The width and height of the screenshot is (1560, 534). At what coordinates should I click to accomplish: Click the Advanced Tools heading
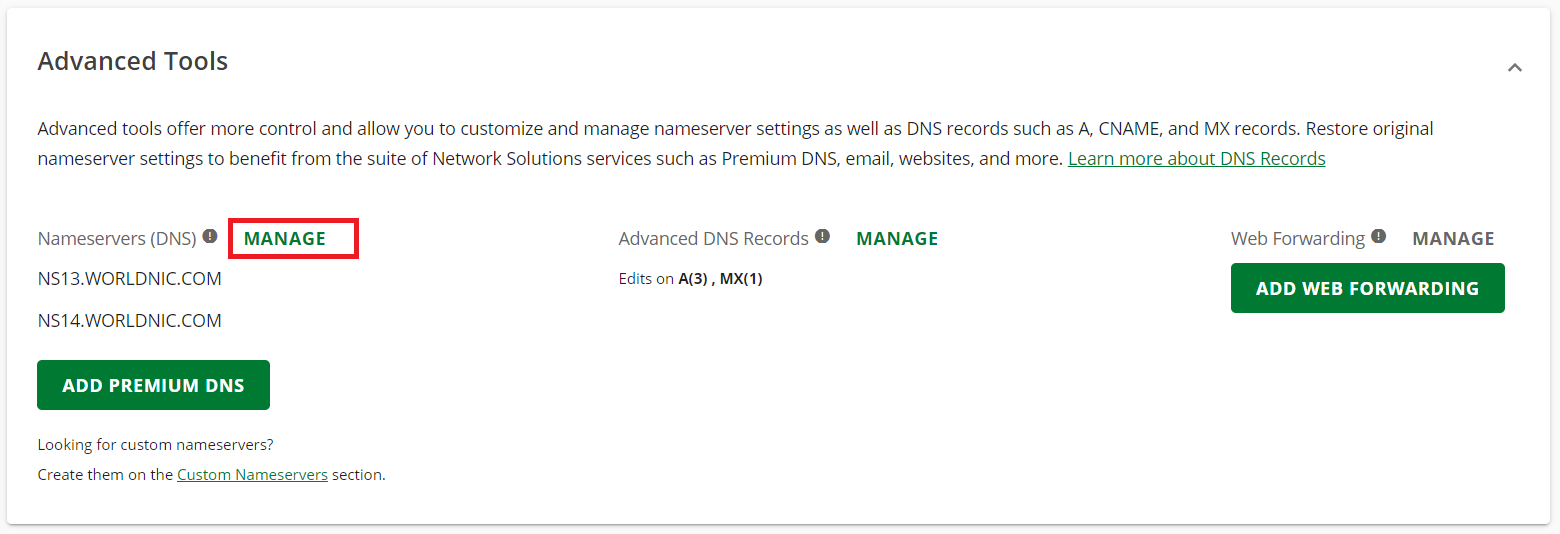click(133, 62)
